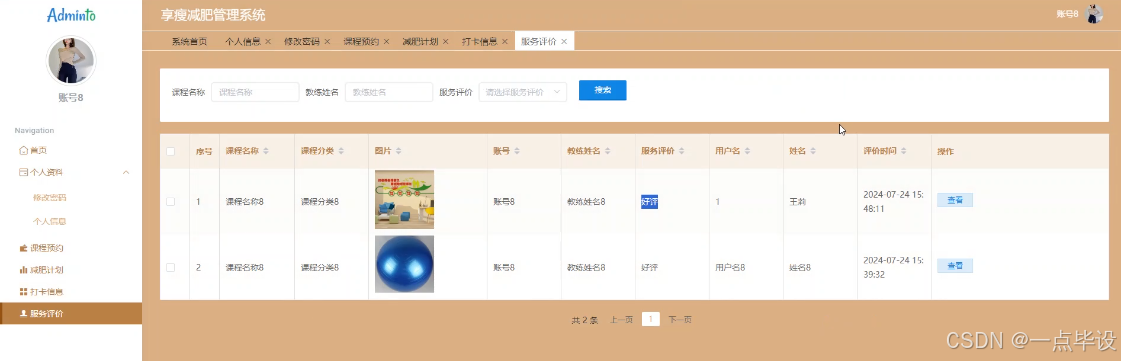The height and width of the screenshot is (361, 1121).
Task: Select 服务评价 in the sidebar
Action: point(71,313)
